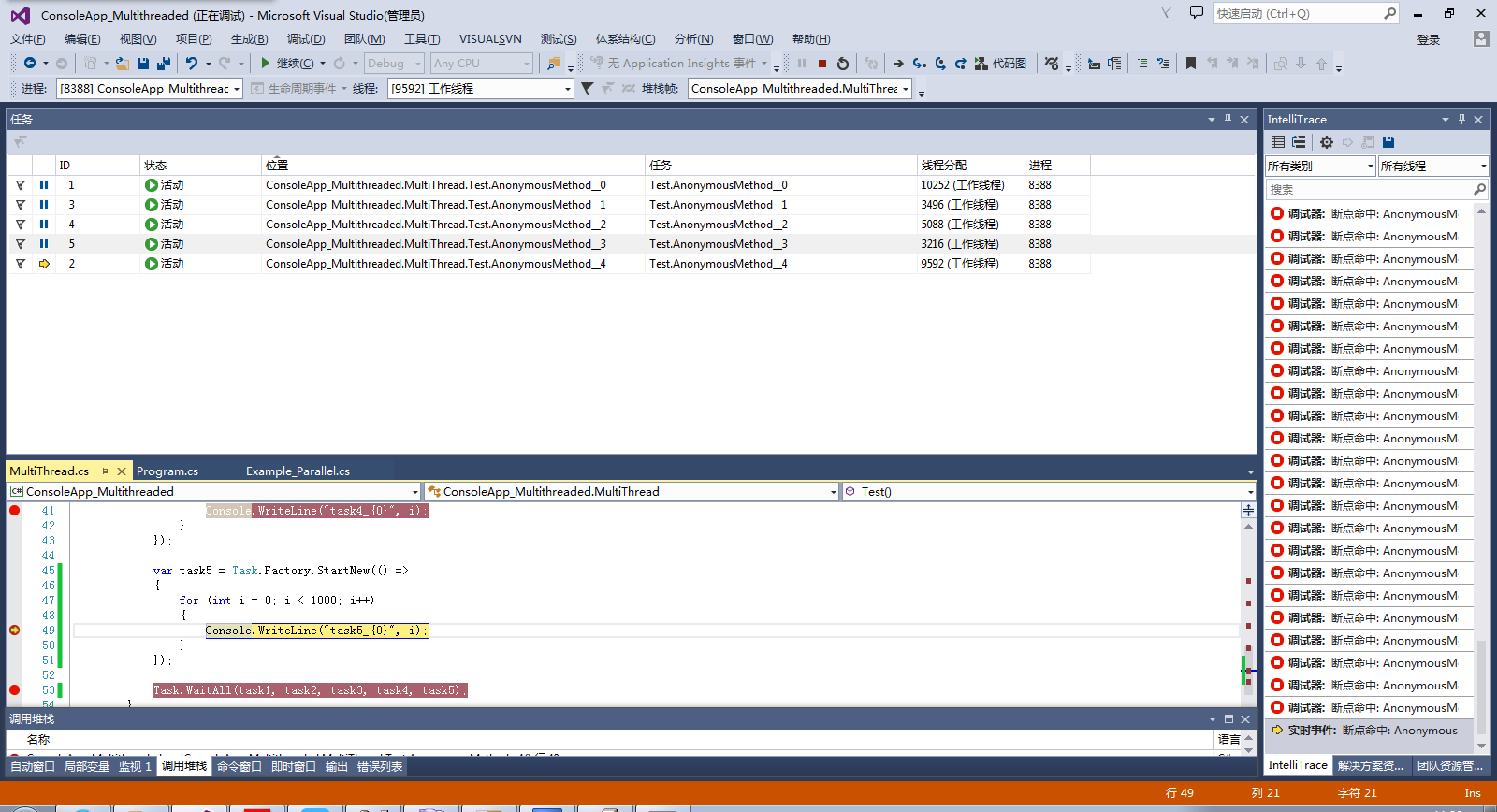Open the 生成(B) menu
The image size is (1497, 812).
point(250,39)
